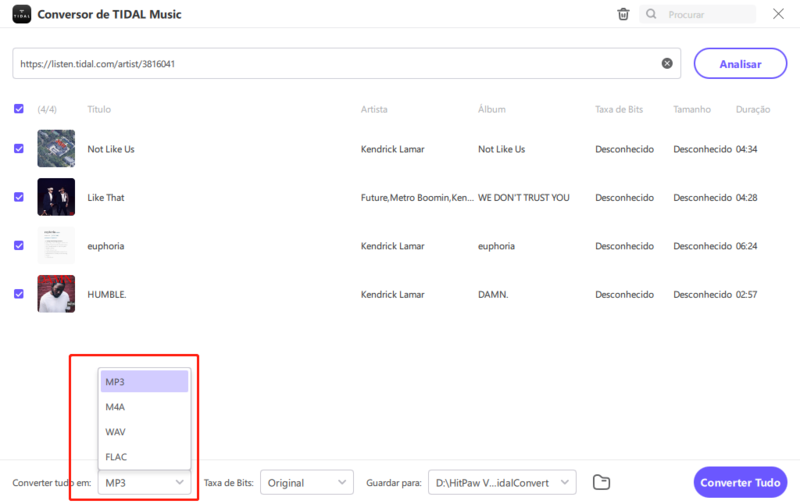Screen dimensions: 800x504
Task: Click the Analisar button
Action: pyautogui.click(x=740, y=64)
